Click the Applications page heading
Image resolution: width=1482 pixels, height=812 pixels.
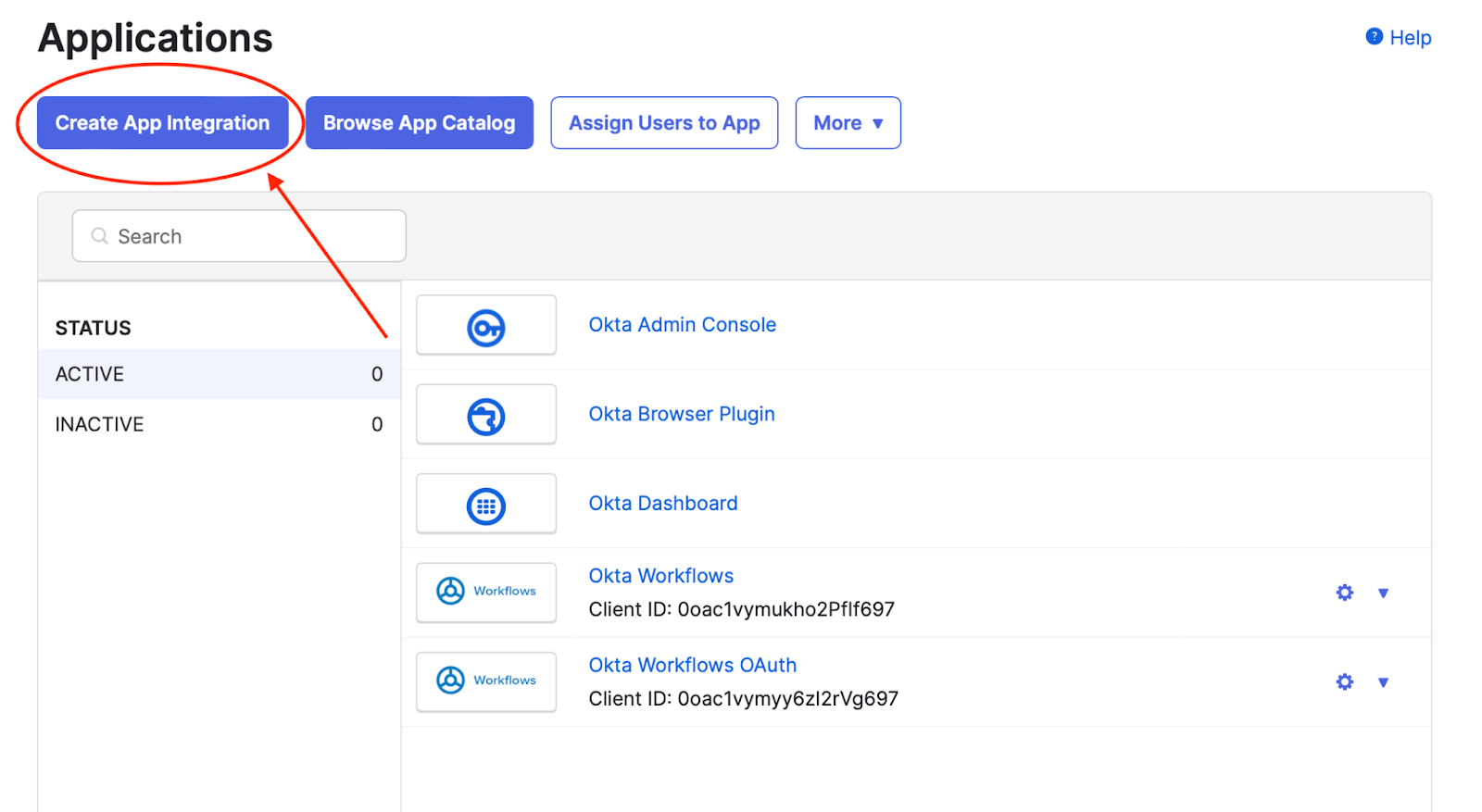click(155, 38)
